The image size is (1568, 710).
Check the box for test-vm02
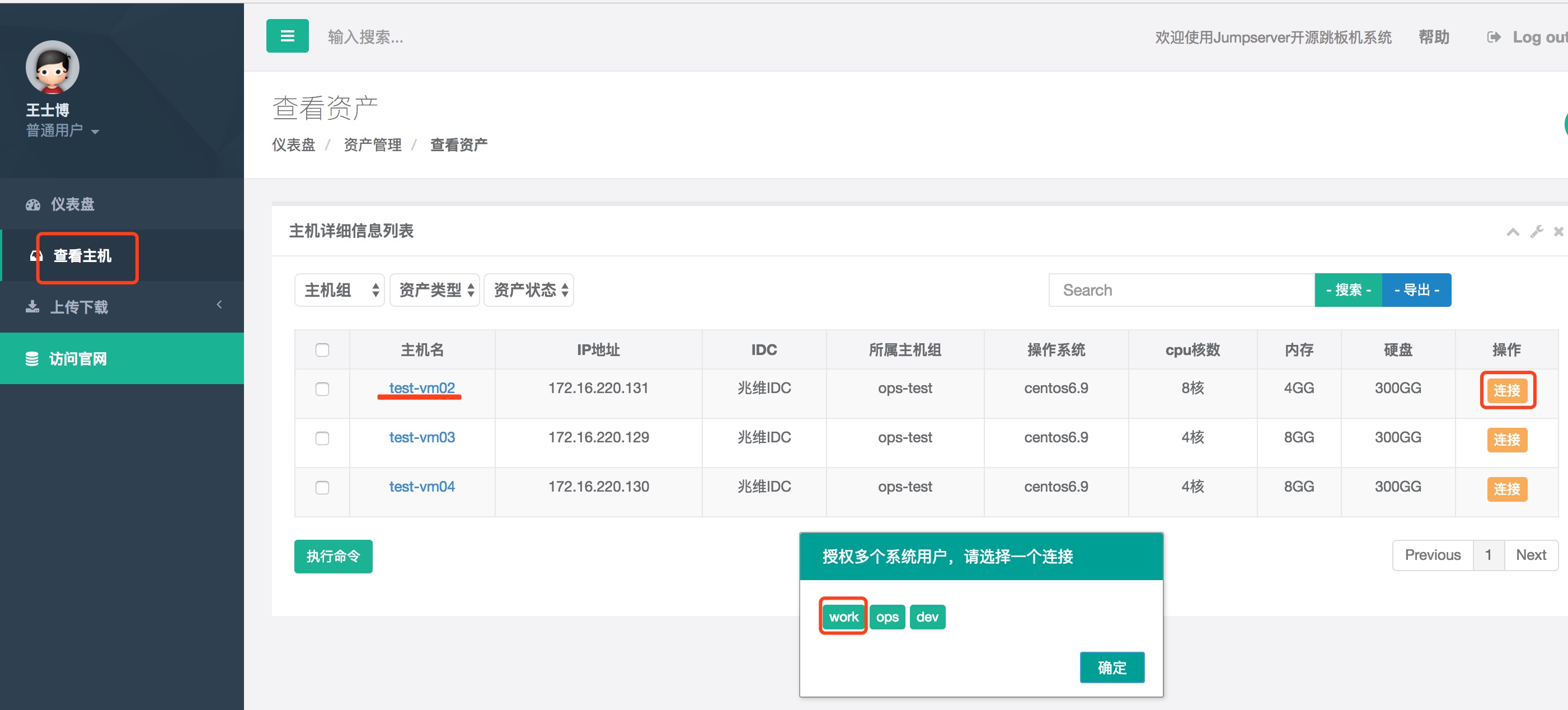[322, 389]
